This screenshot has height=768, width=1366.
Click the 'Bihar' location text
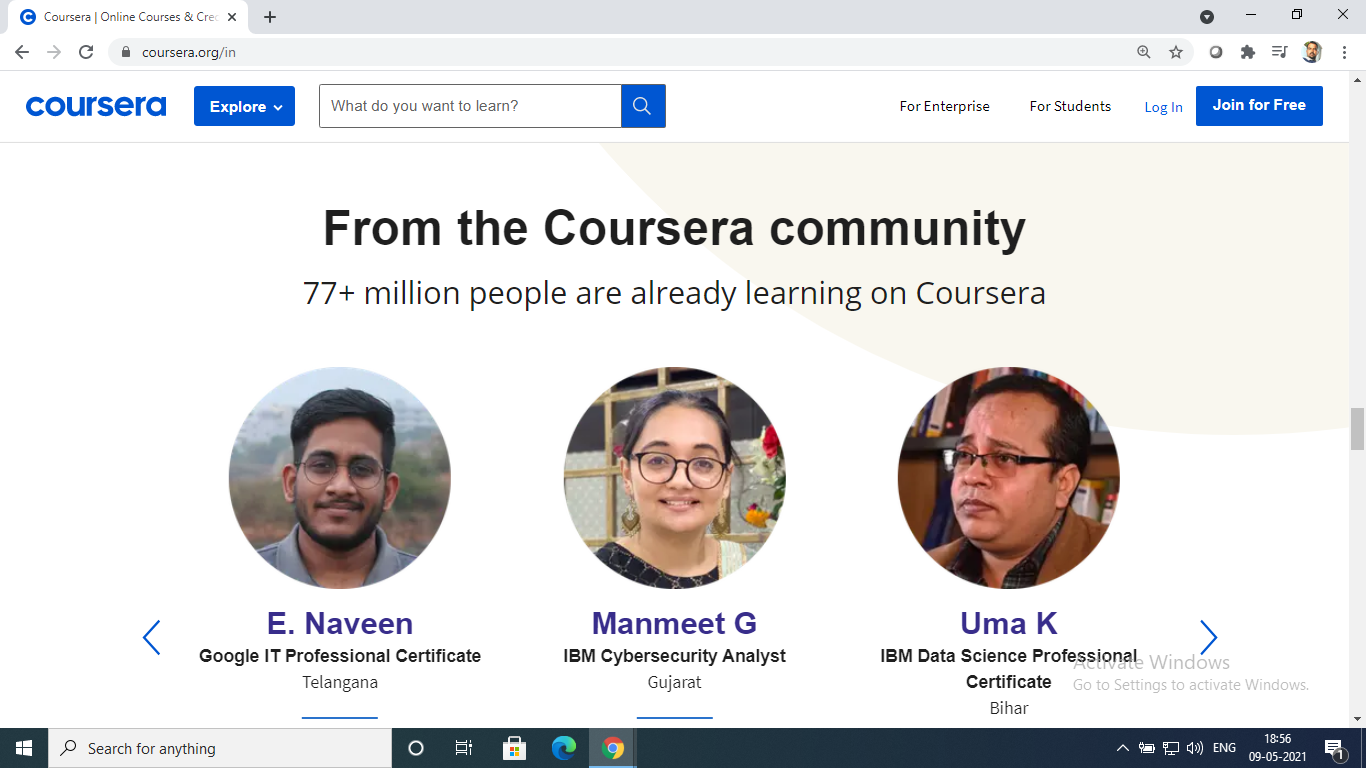[x=1009, y=708]
